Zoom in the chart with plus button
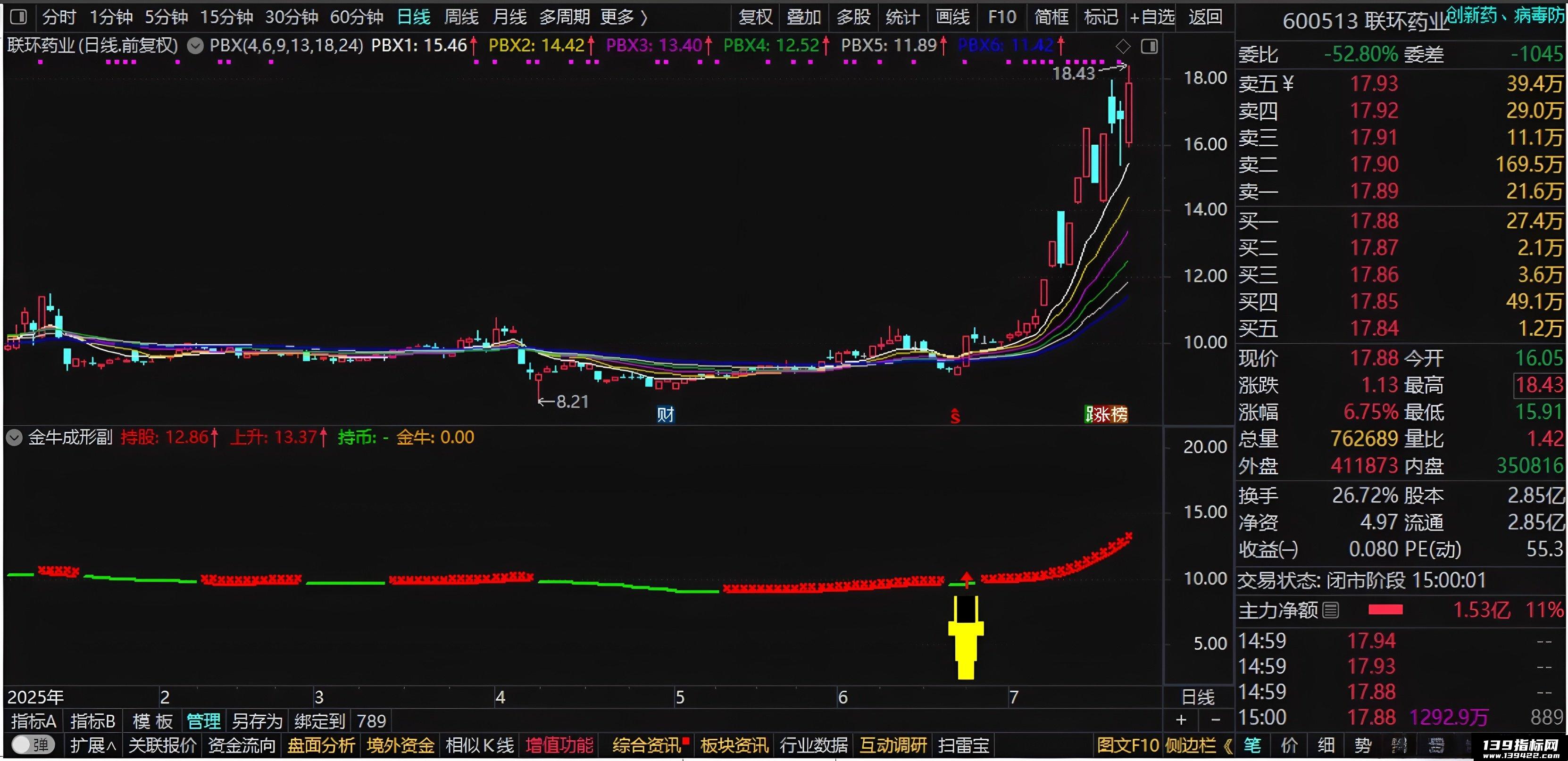Image resolution: width=1568 pixels, height=761 pixels. (1181, 720)
